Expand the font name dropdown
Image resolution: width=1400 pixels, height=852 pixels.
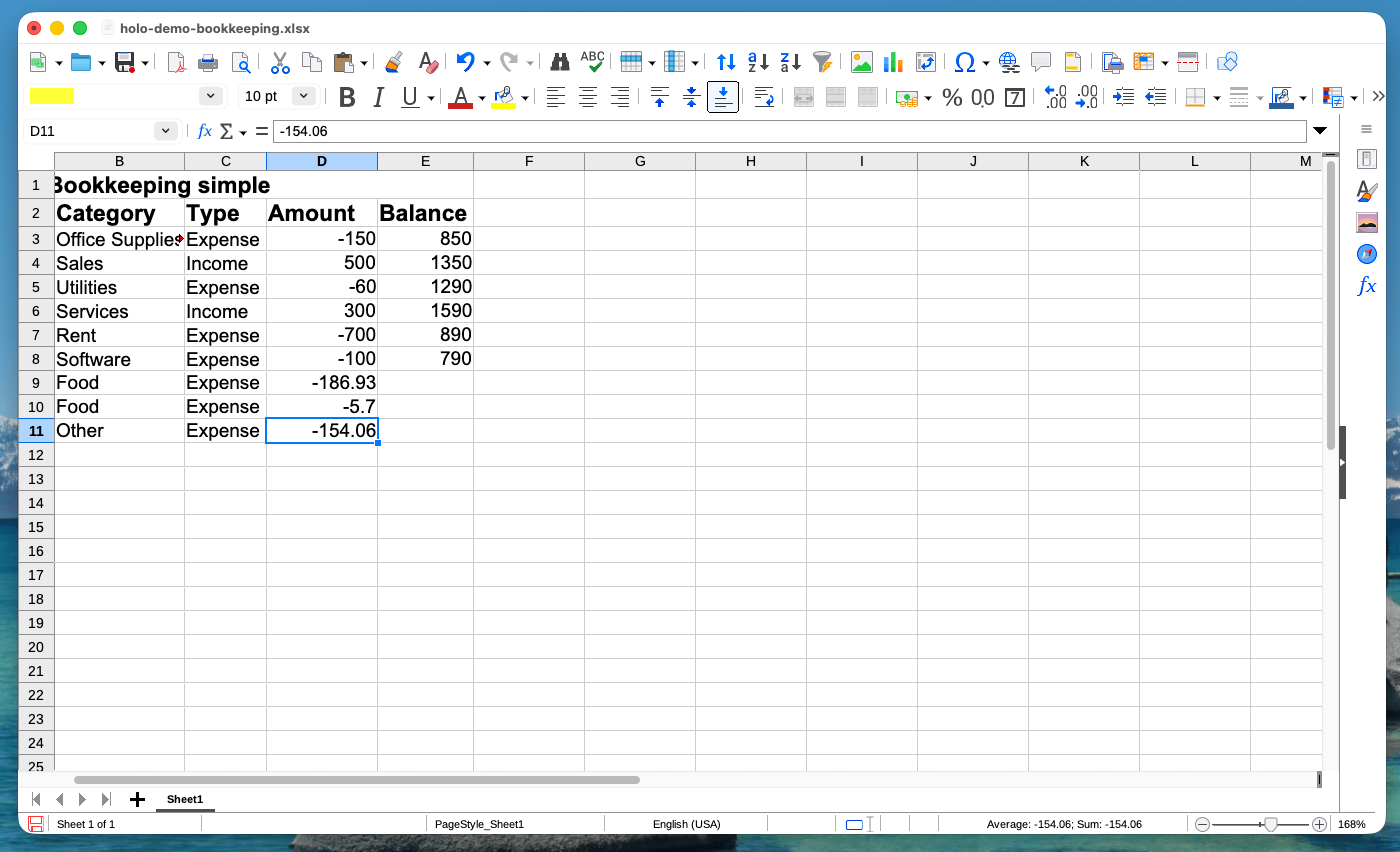[x=211, y=96]
